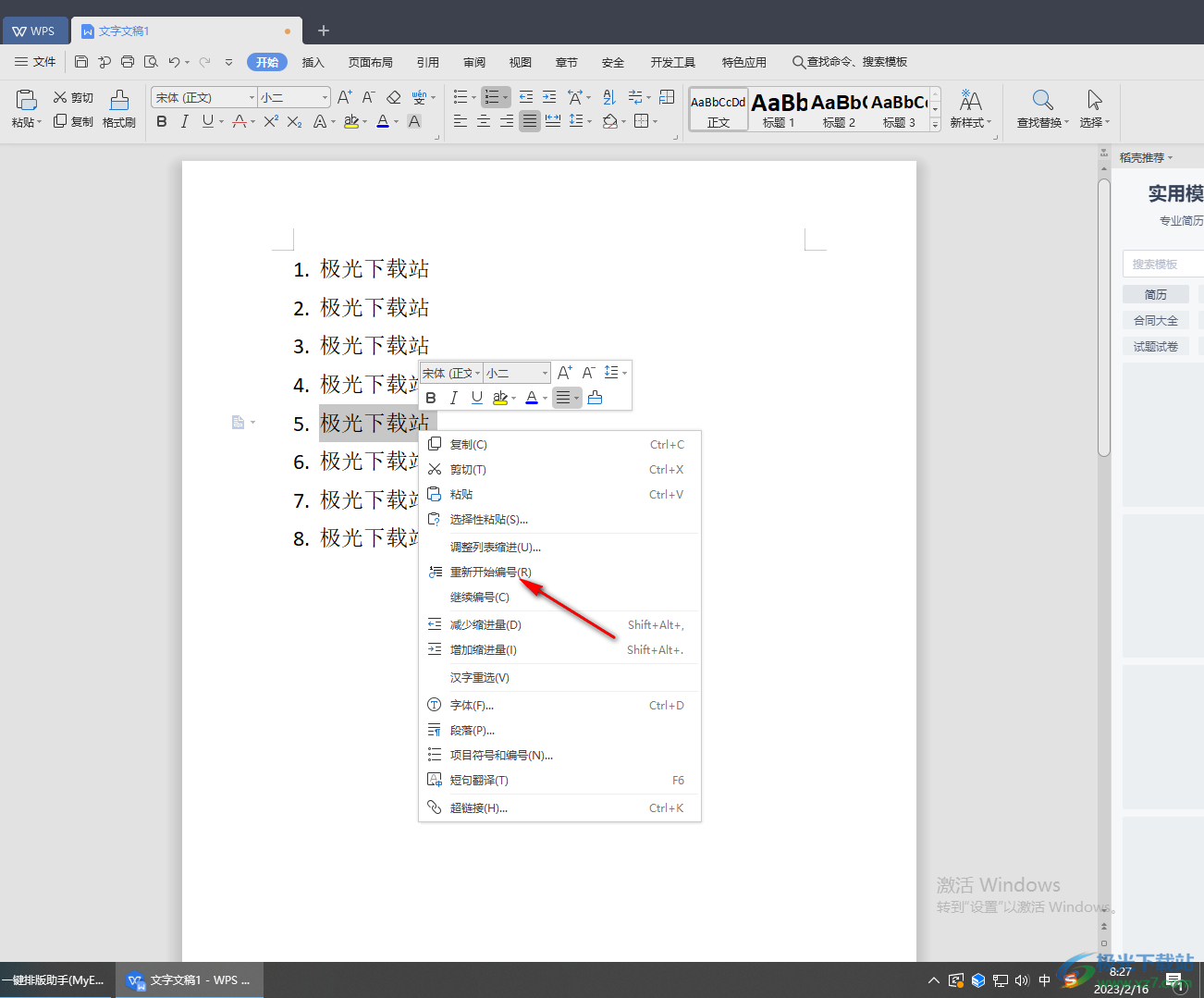Toggle Underline on the floating mini toolbar
The image size is (1204, 998).
pos(477,398)
